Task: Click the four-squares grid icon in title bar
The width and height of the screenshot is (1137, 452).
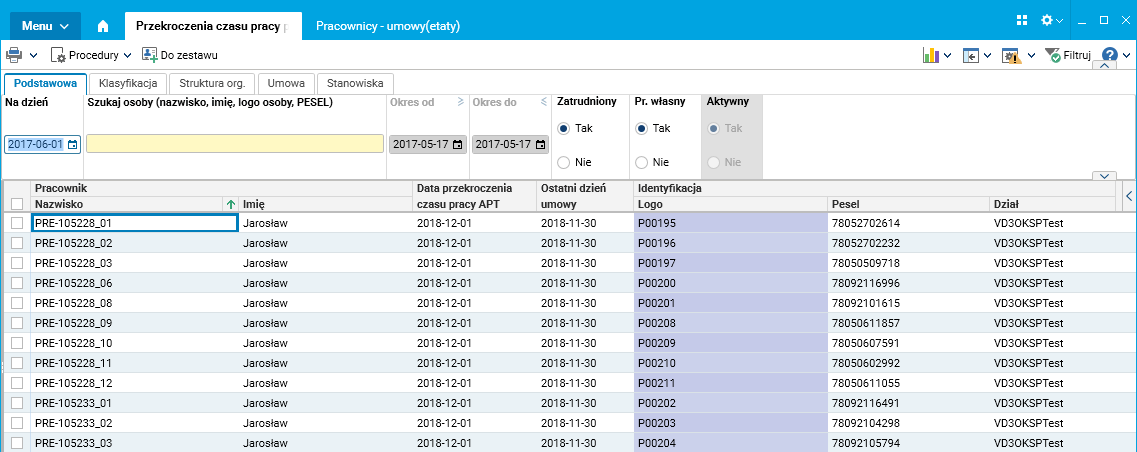Action: [1022, 20]
